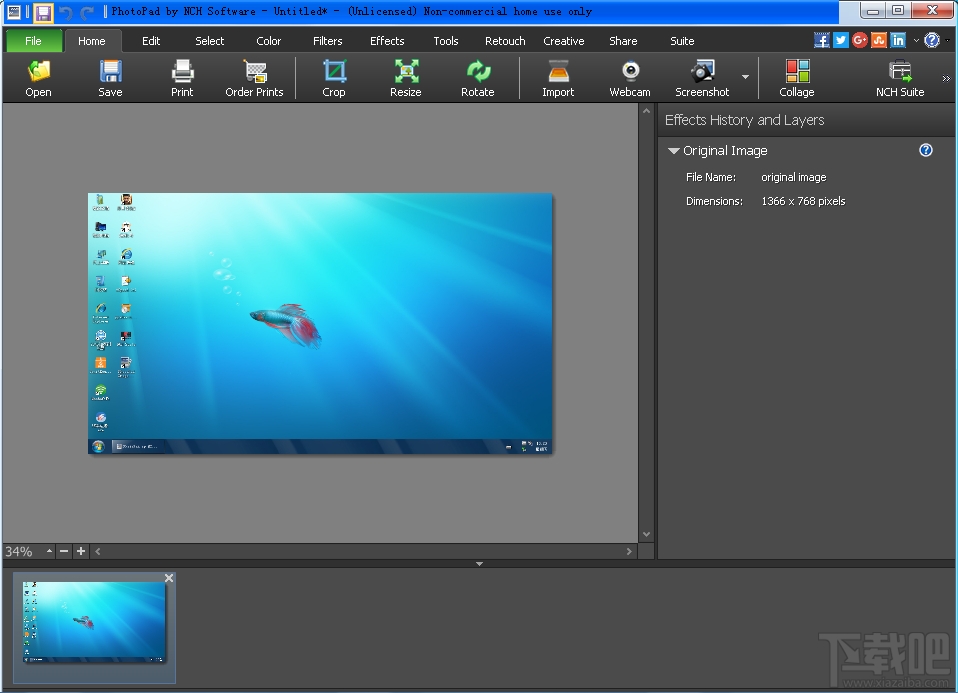Select the Rotate tool
Viewport: 958px width, 693px height.
(477, 77)
